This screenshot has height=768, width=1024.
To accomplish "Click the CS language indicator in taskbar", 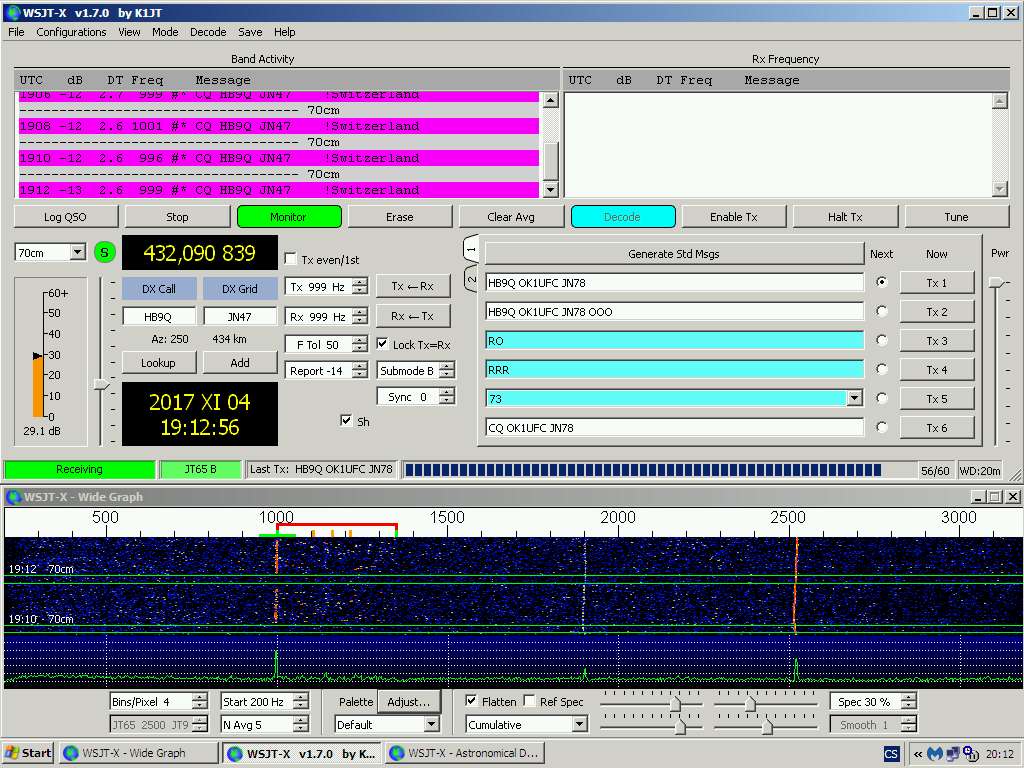I will (x=891, y=754).
